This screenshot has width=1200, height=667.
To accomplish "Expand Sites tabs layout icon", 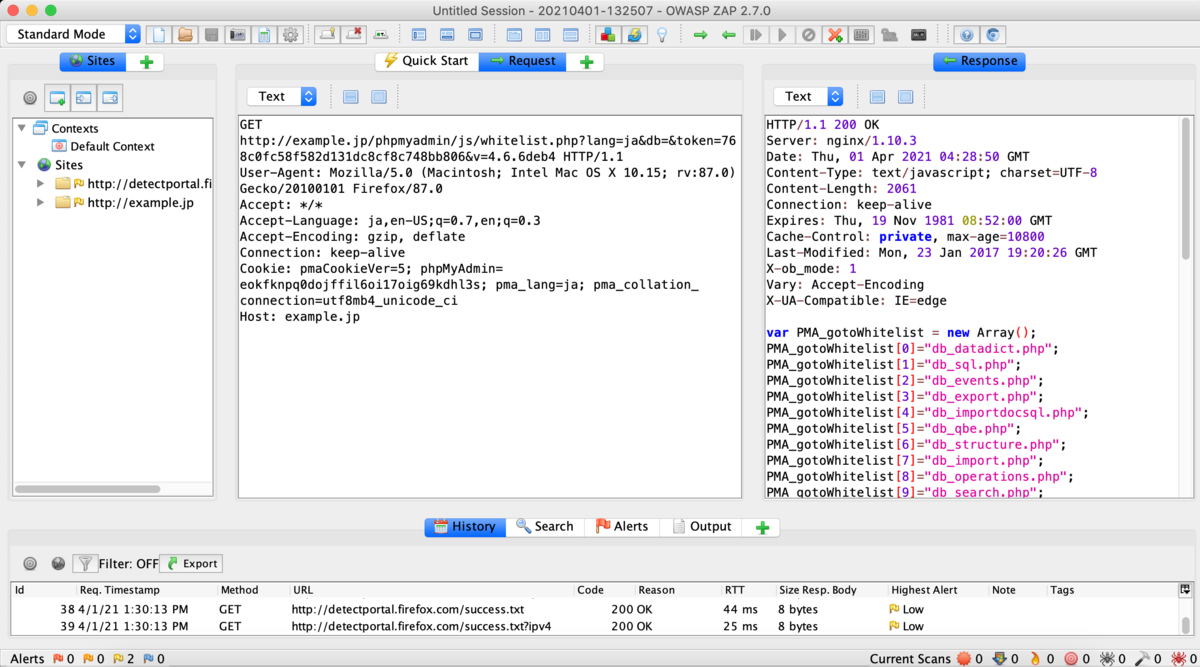I will (x=420, y=35).
